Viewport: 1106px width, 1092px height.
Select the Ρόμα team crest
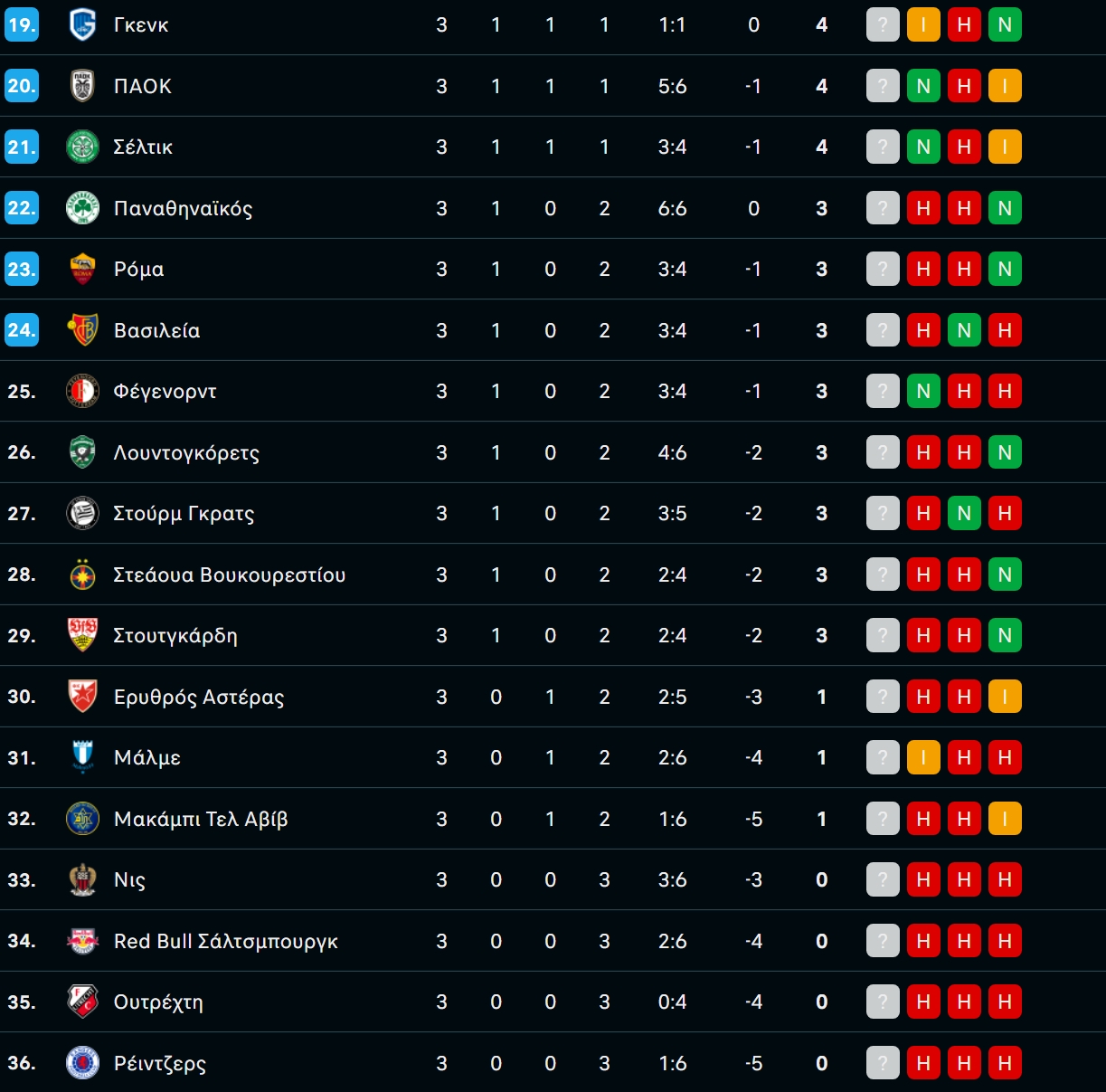82,269
